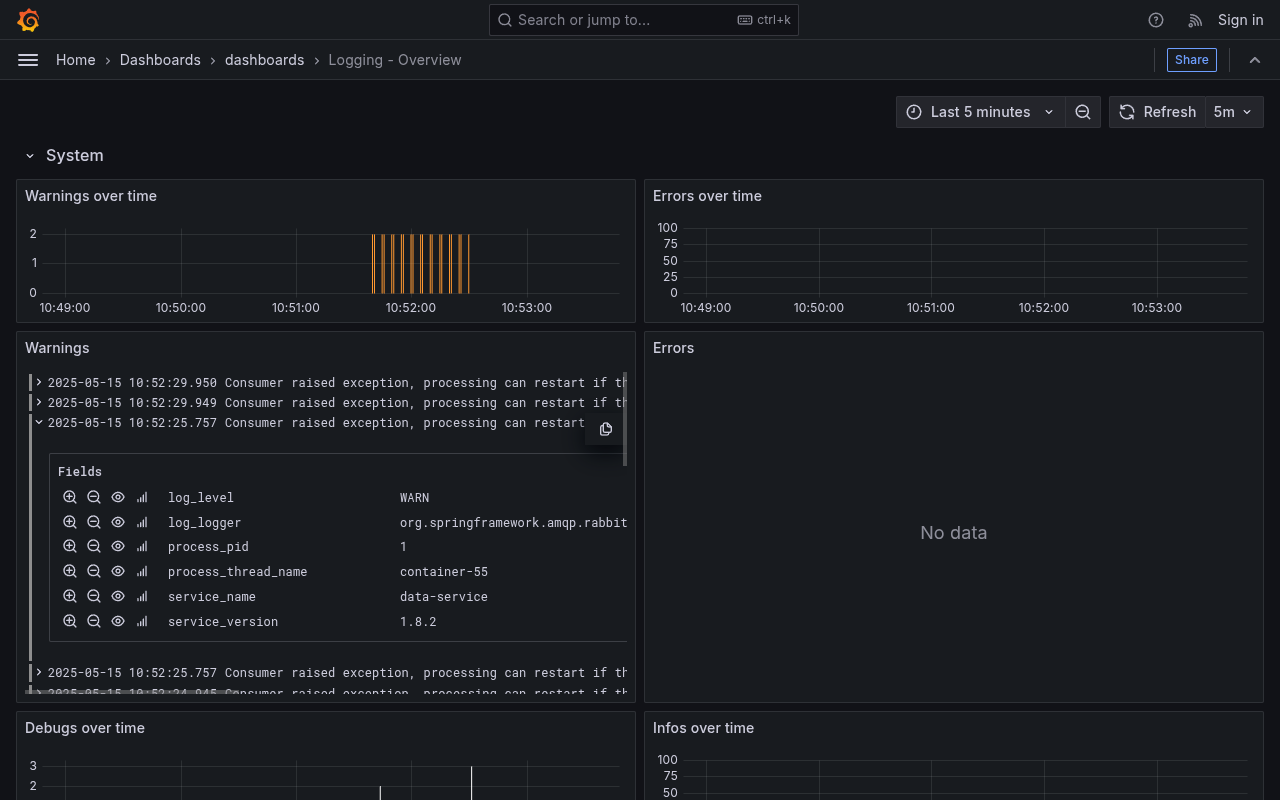Filter out value on process_thread_name row
This screenshot has width=1280, height=800.
point(94,572)
